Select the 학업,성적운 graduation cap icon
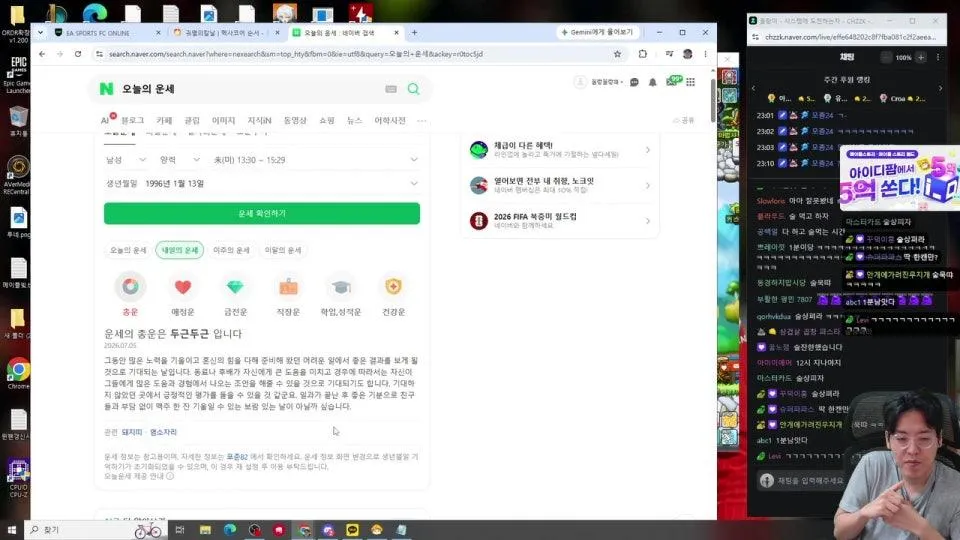 pos(341,287)
